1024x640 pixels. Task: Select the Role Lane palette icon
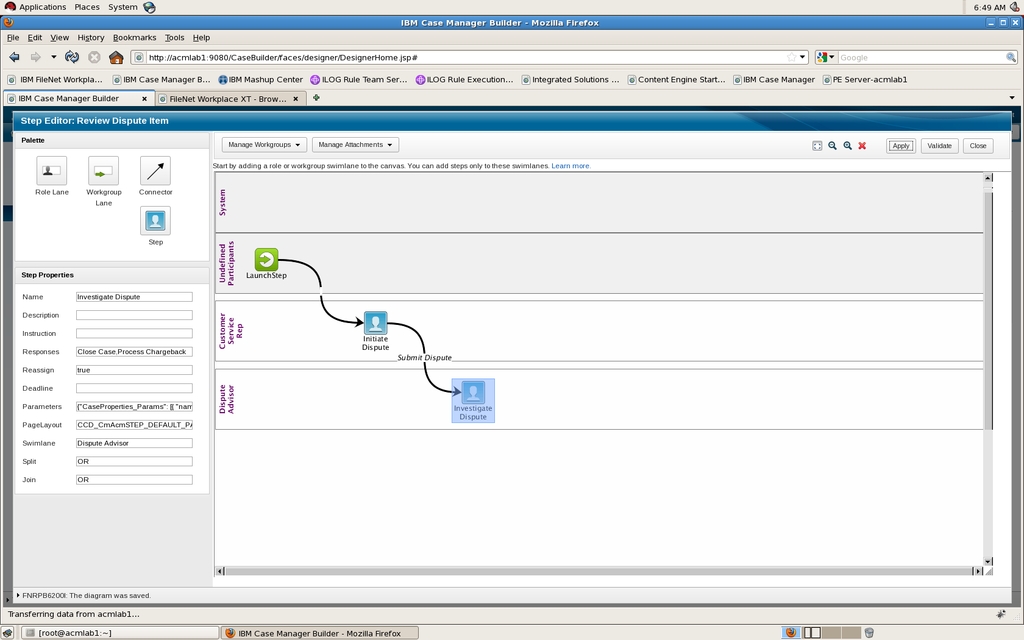(52, 170)
